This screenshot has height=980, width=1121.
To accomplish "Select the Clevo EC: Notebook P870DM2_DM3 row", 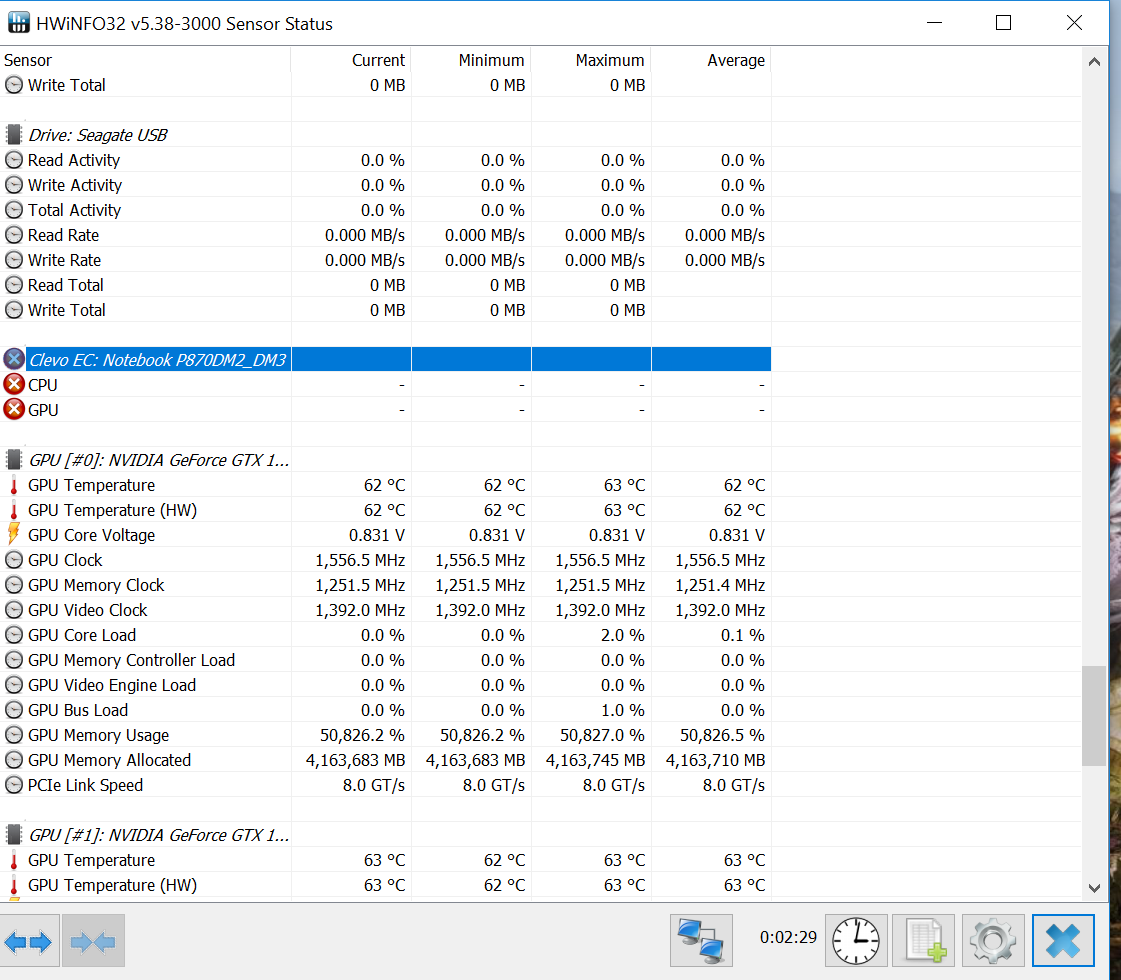I will [385, 359].
